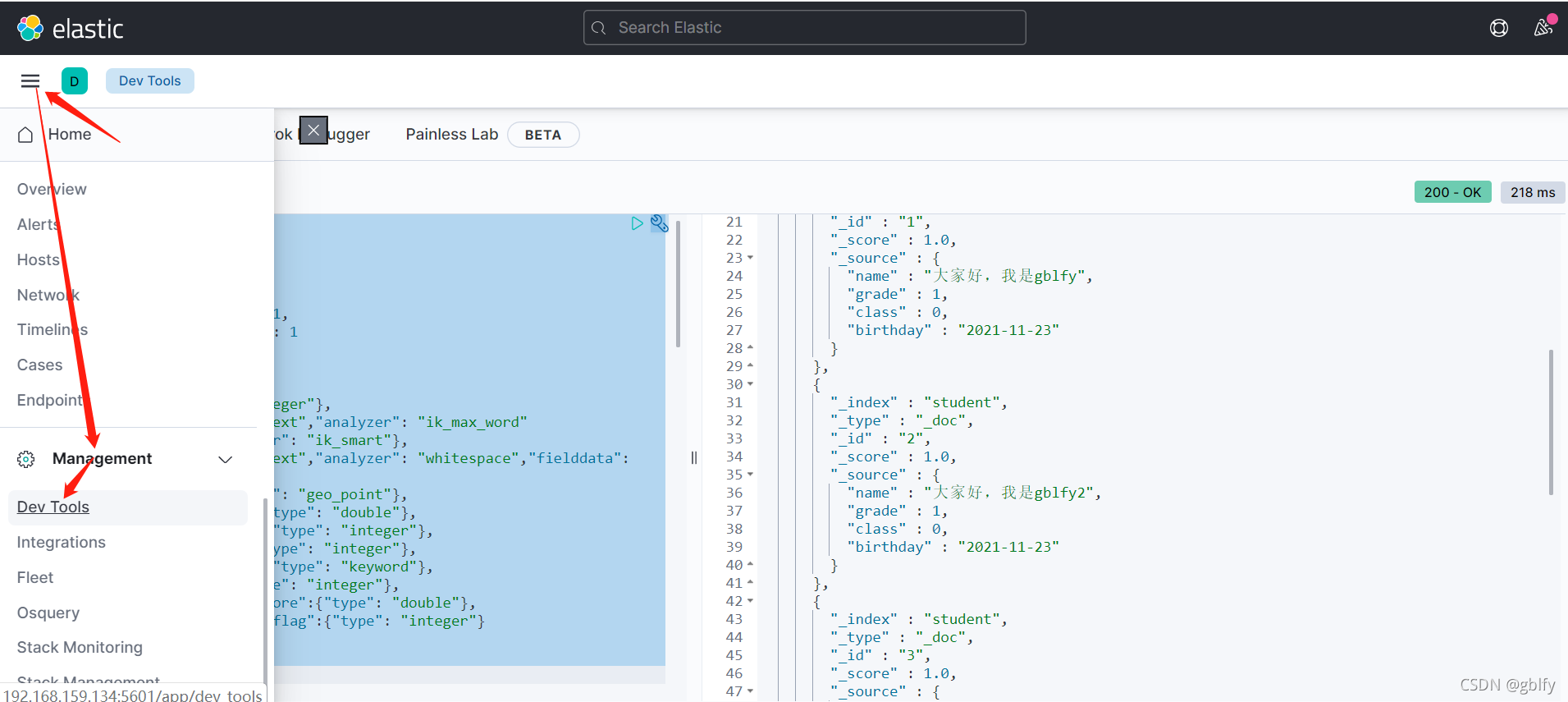The image size is (1568, 702).
Task: Collapse the Management section chevron
Action: point(225,459)
